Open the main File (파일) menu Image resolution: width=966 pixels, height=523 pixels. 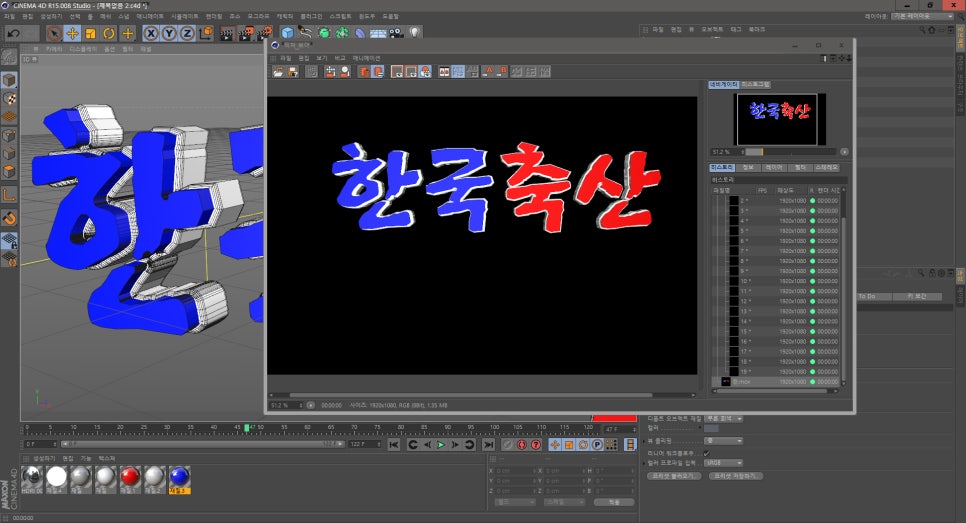pyautogui.click(x=9, y=17)
